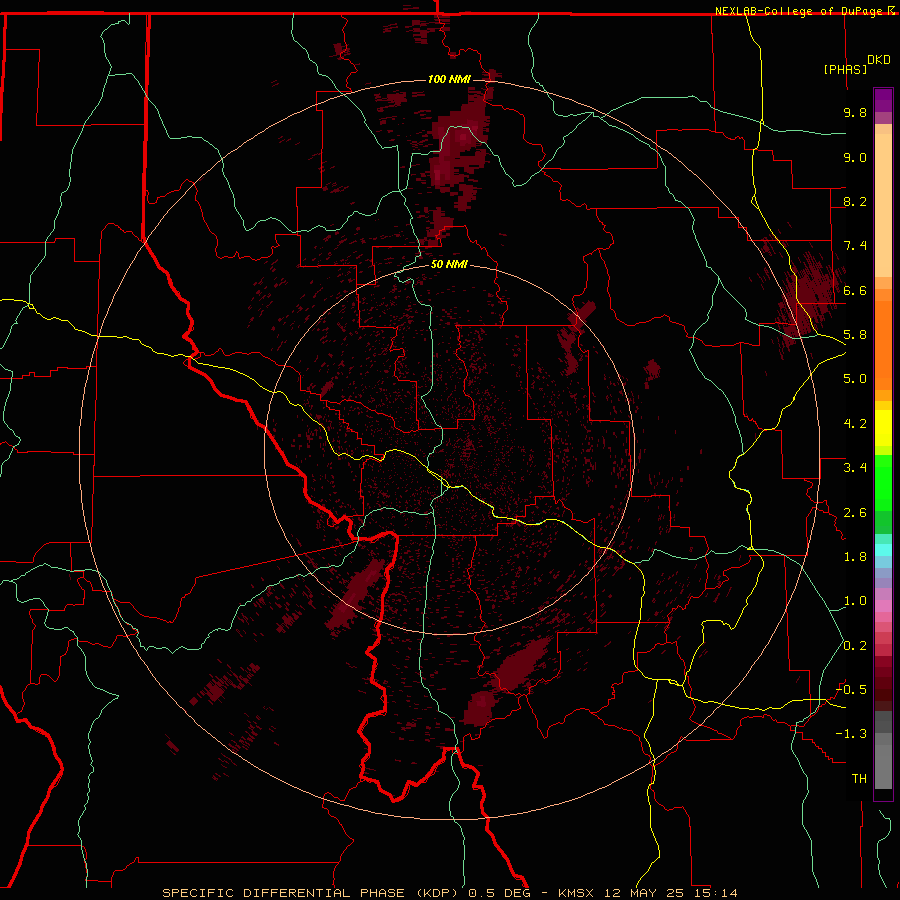Pick the bright green band of color scale
This screenshot has width=900, height=900.
pyautogui.click(x=883, y=483)
